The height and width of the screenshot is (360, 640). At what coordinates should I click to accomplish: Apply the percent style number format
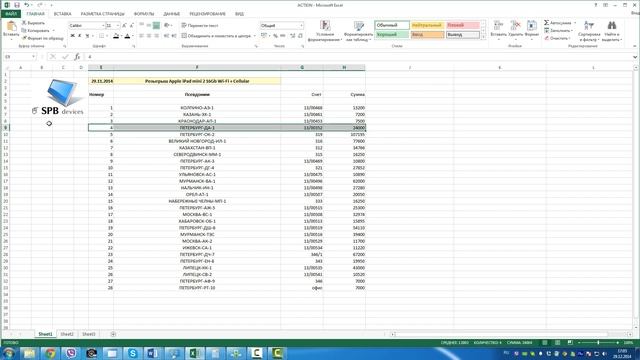coord(276,36)
